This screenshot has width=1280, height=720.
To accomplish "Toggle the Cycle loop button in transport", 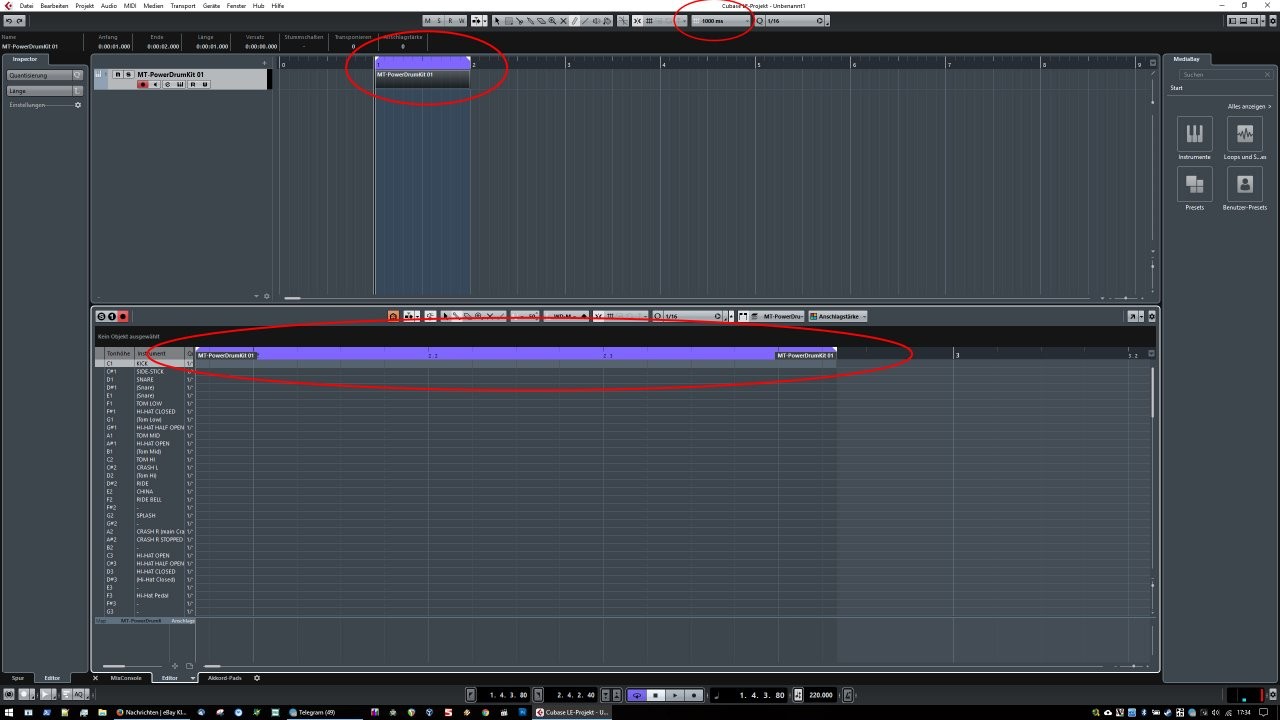I will point(637,695).
